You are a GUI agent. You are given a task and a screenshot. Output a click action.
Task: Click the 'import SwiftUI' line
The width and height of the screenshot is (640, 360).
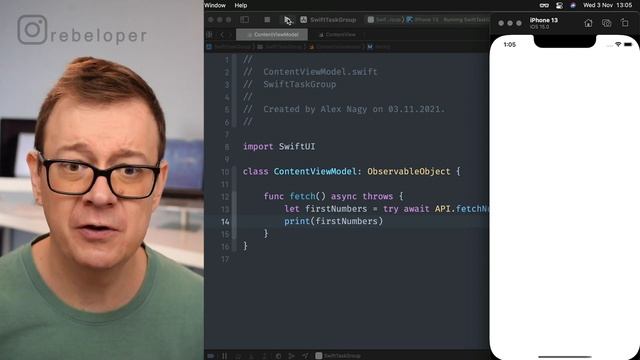(279, 147)
